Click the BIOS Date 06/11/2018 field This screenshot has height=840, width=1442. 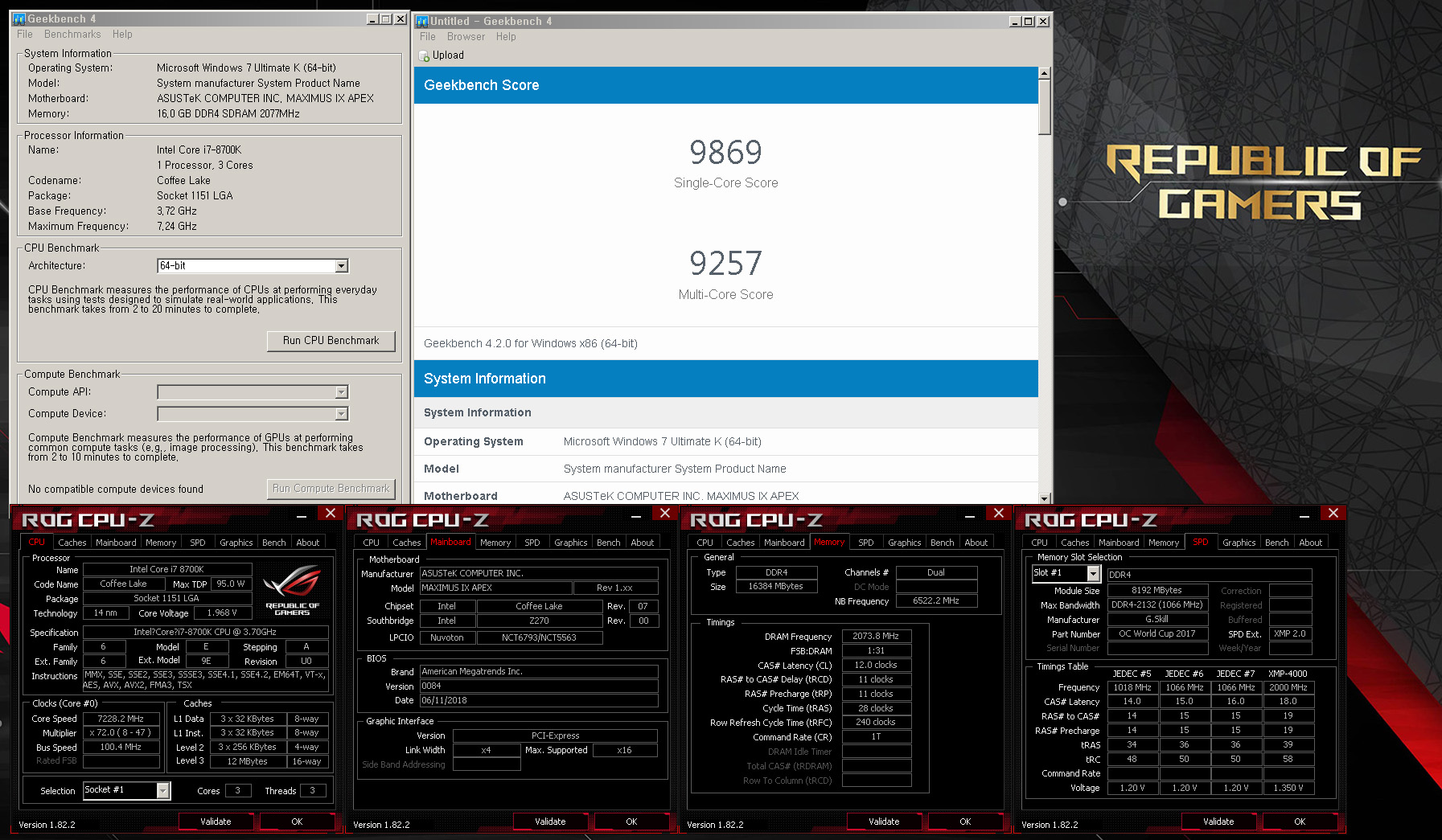[x=539, y=700]
